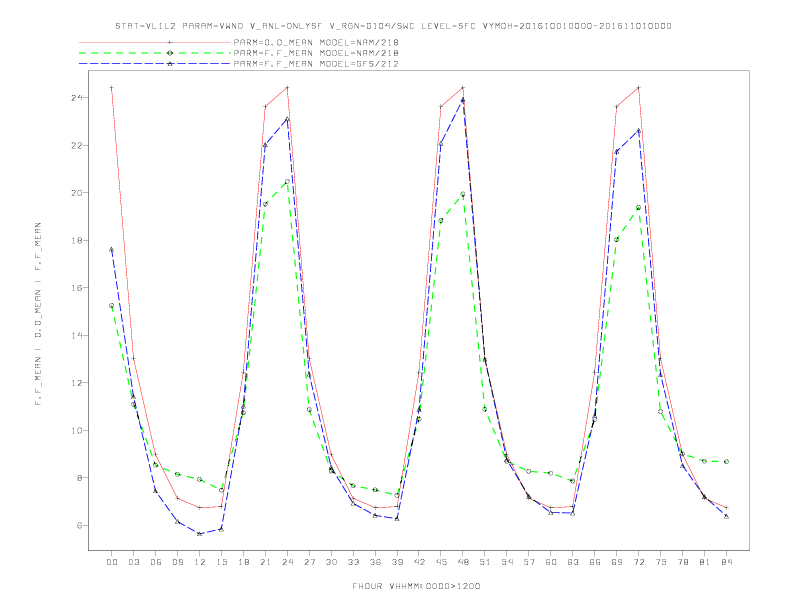Click x-axis tick label 51
The image size is (792, 612).
click(x=485, y=562)
